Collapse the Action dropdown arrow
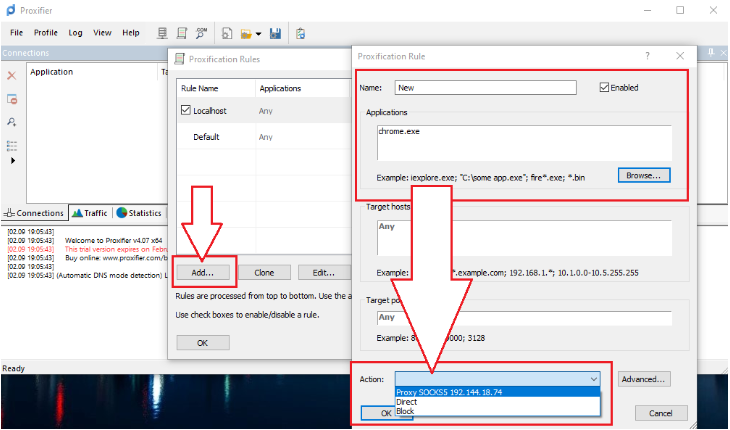 point(594,379)
